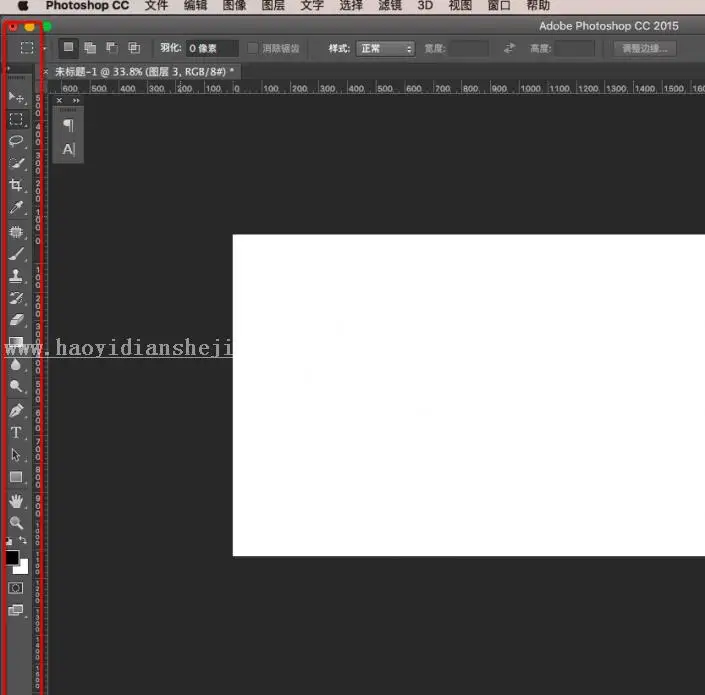Choose Subtract from Selection mode
Viewport: 705px width, 695px height.
[x=112, y=48]
